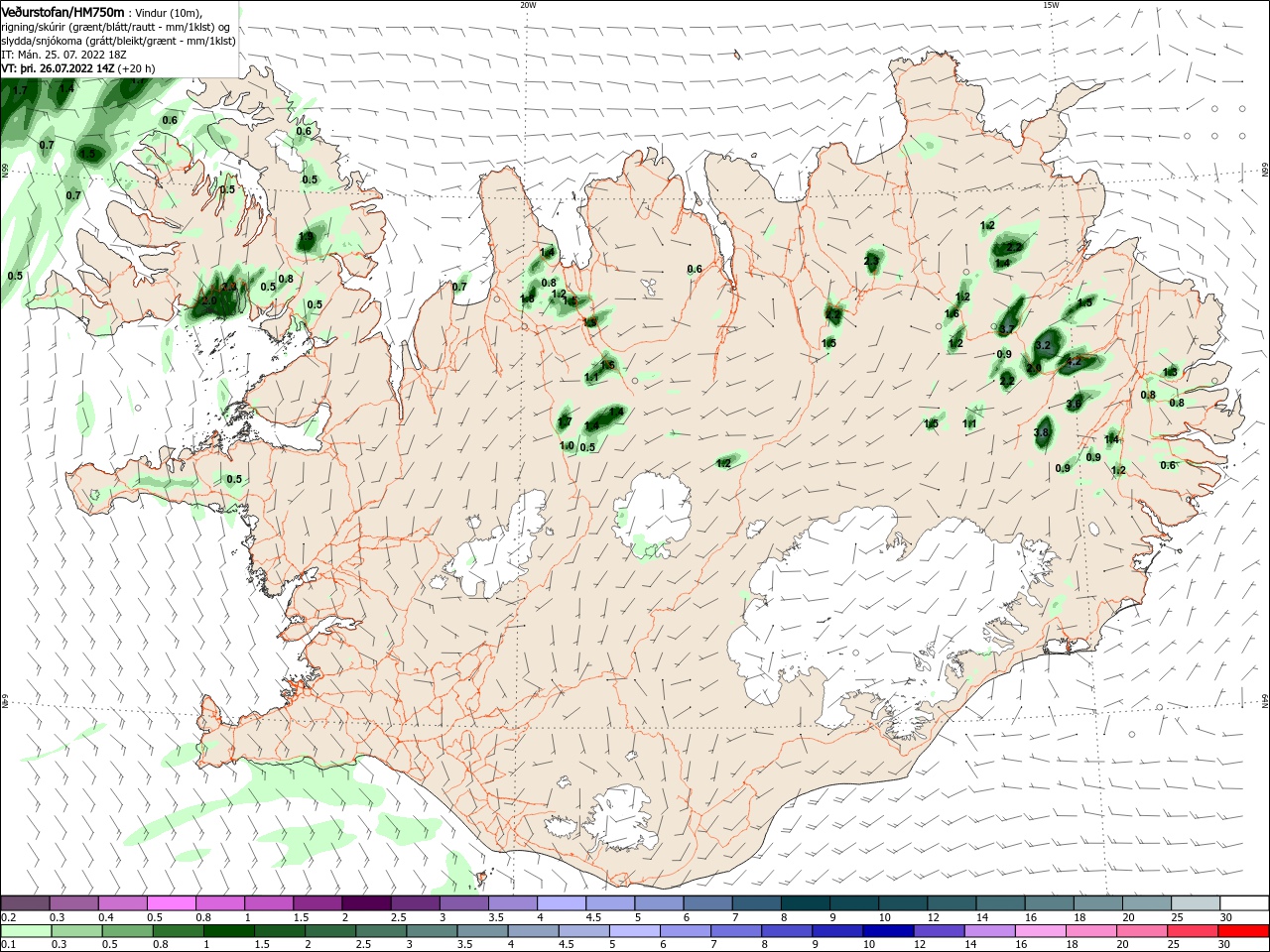
Task: Click the 3.2 precipitation value on map
Action: 1042,345
